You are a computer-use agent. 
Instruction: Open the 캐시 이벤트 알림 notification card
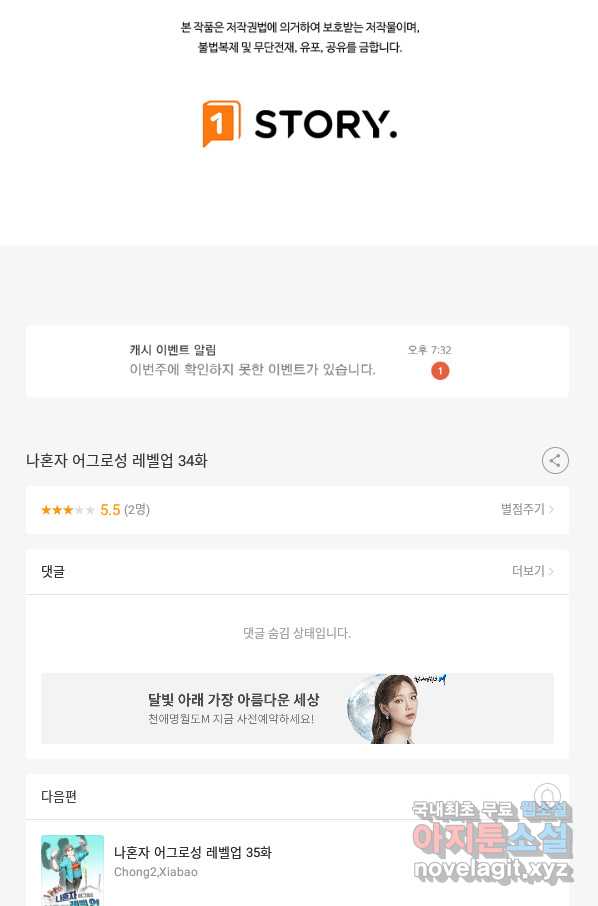click(297, 361)
